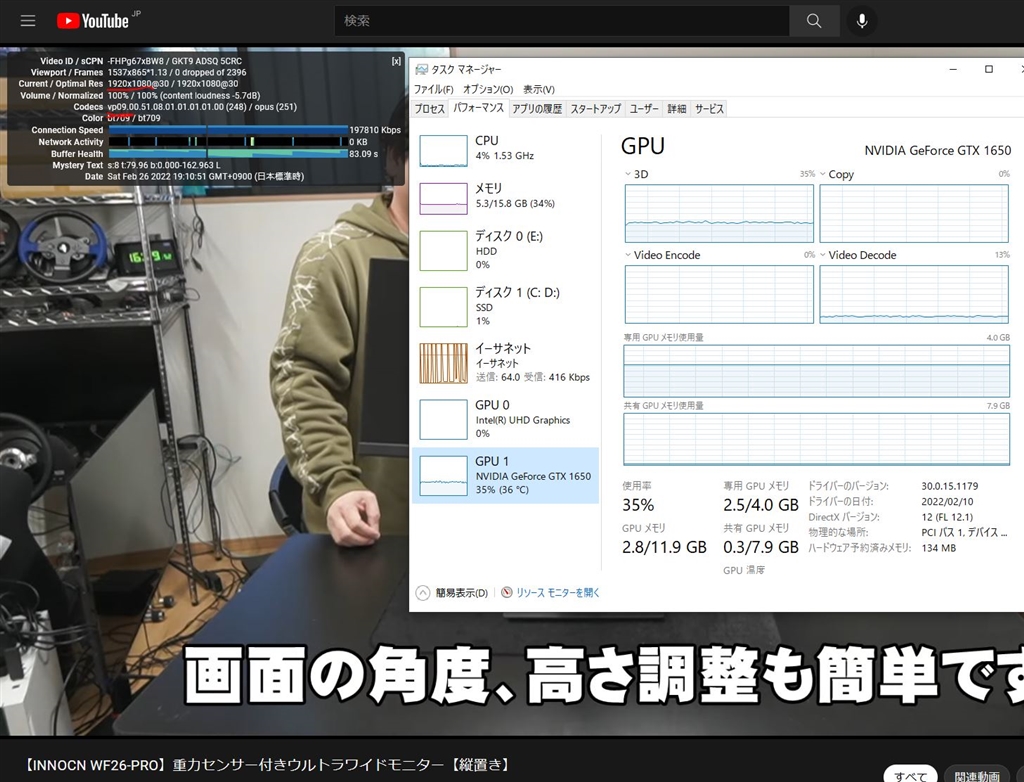Click the memory mini graph thumbnail
This screenshot has height=782, width=1024.
[443, 199]
